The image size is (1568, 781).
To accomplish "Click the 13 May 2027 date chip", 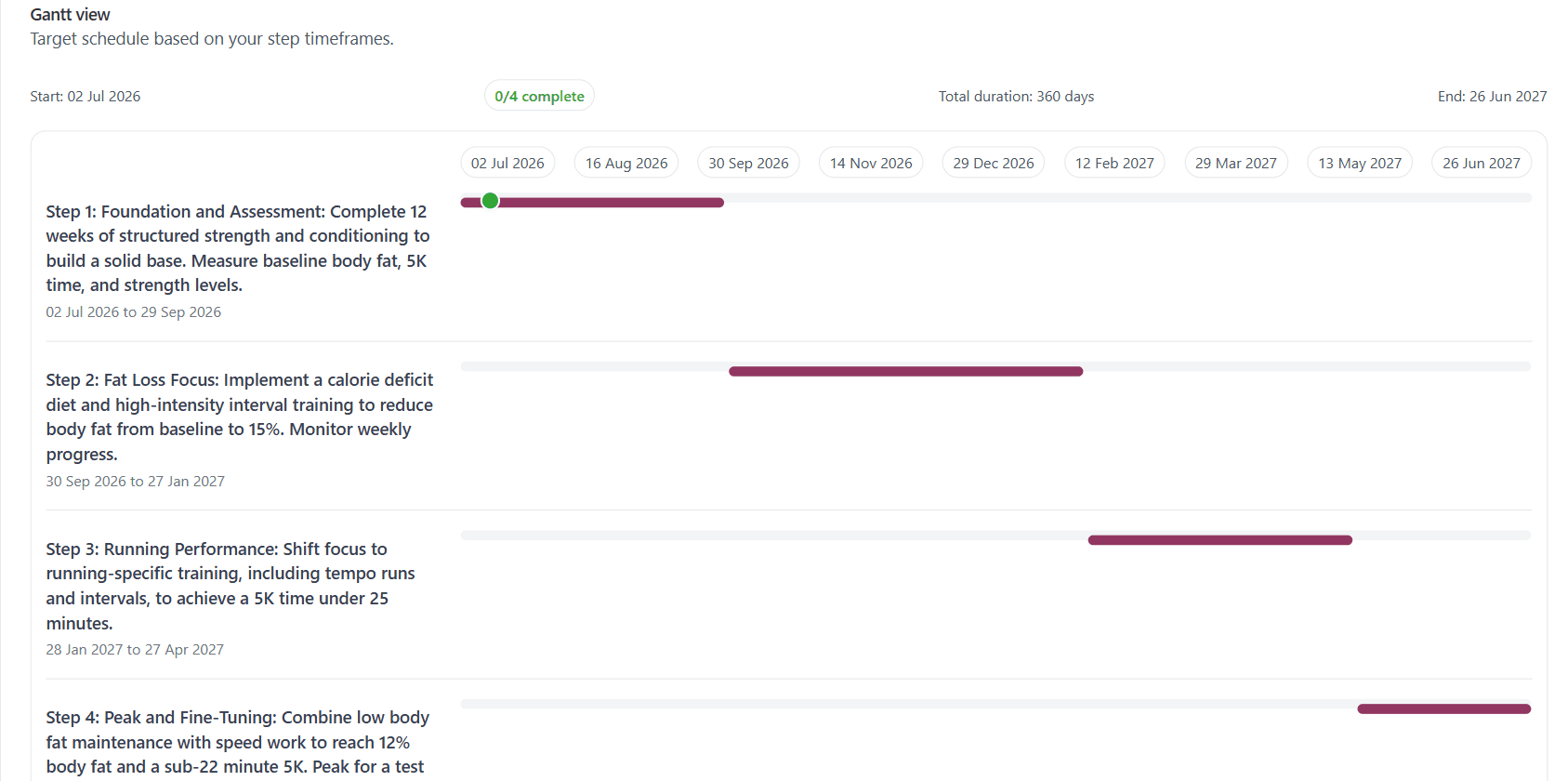I will [1360, 163].
